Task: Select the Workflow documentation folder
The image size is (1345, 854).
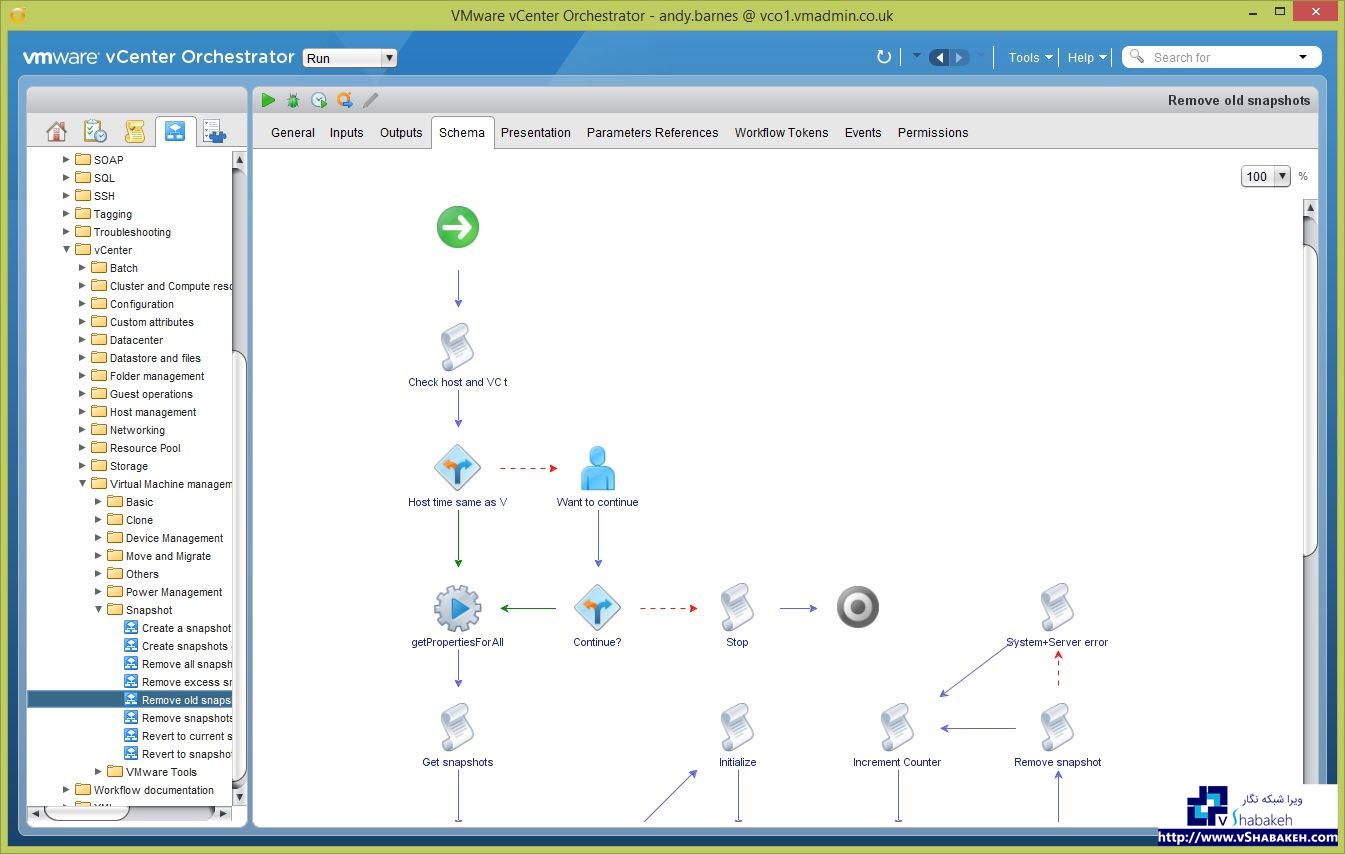Action: pos(144,790)
